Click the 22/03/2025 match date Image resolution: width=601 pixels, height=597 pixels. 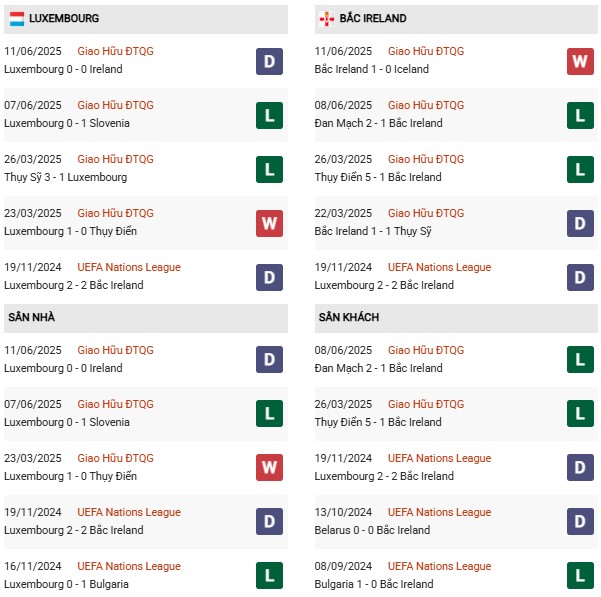343,213
